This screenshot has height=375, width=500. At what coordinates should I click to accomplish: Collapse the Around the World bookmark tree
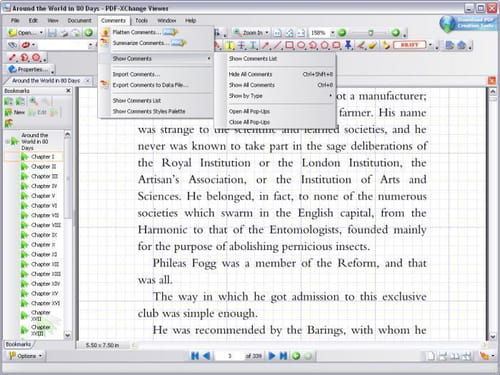(7, 141)
